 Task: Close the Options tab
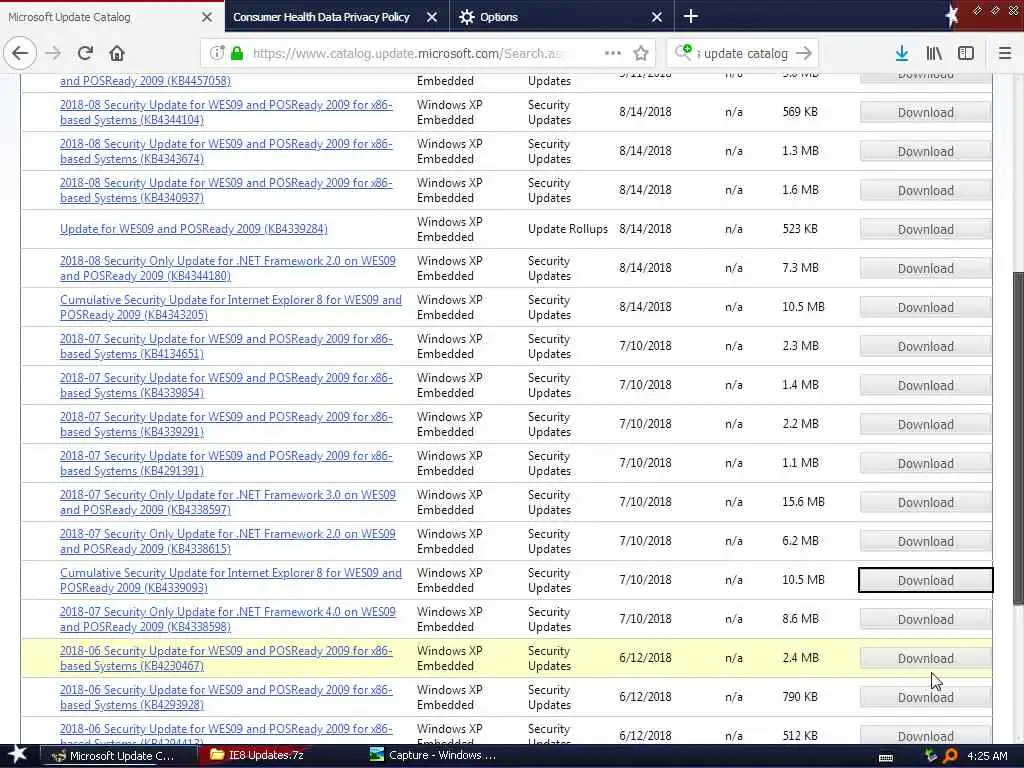(x=657, y=17)
